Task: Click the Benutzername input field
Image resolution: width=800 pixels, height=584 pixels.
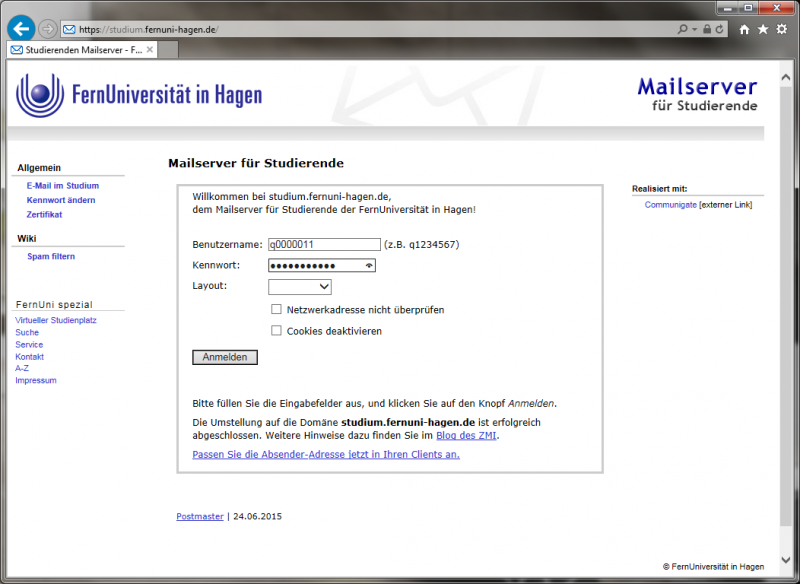Action: [x=324, y=244]
